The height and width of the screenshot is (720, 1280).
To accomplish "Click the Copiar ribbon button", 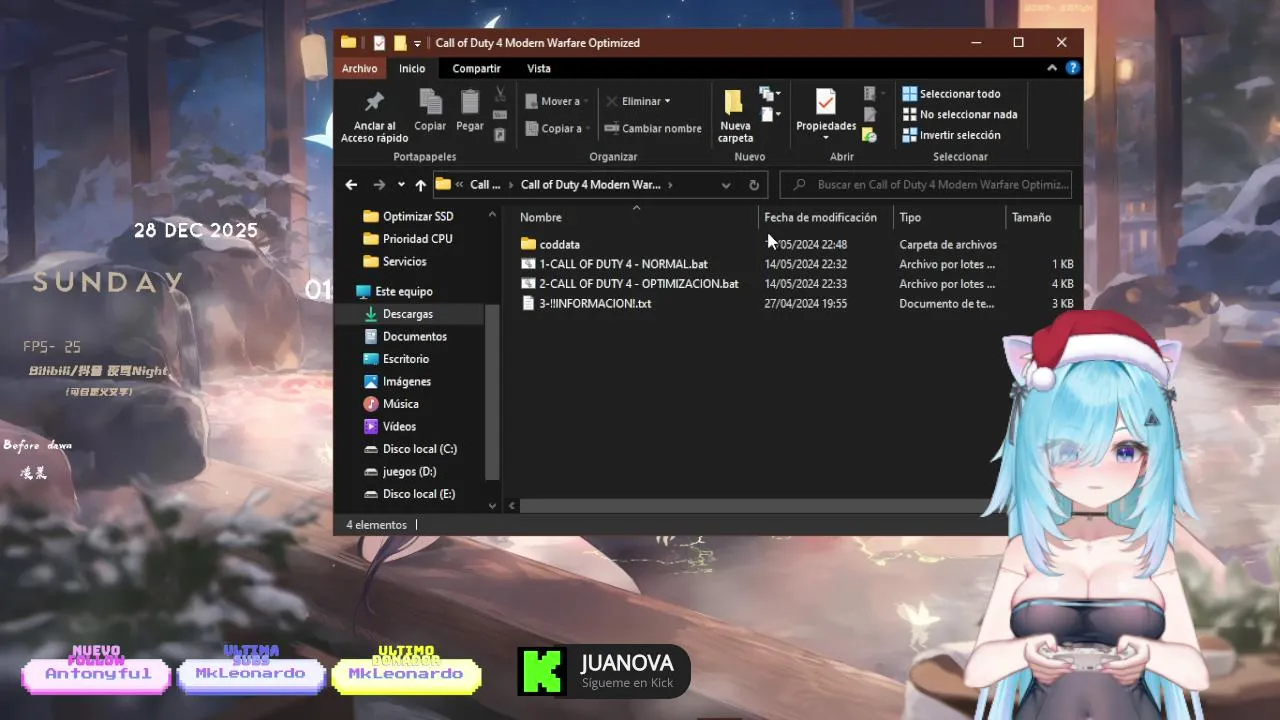I will (x=430, y=110).
